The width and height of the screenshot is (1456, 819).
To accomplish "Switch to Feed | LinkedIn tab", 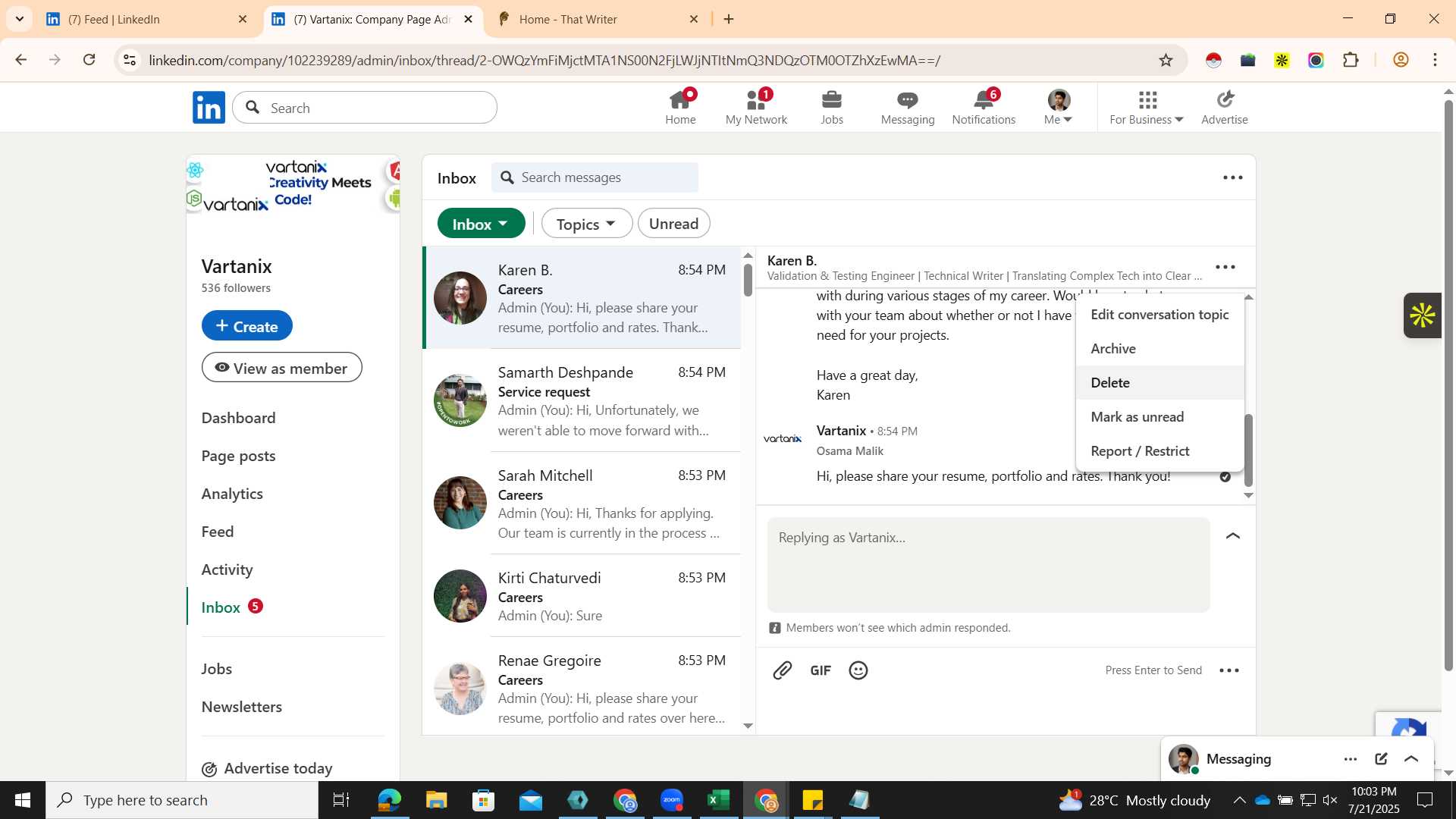I will tap(144, 19).
